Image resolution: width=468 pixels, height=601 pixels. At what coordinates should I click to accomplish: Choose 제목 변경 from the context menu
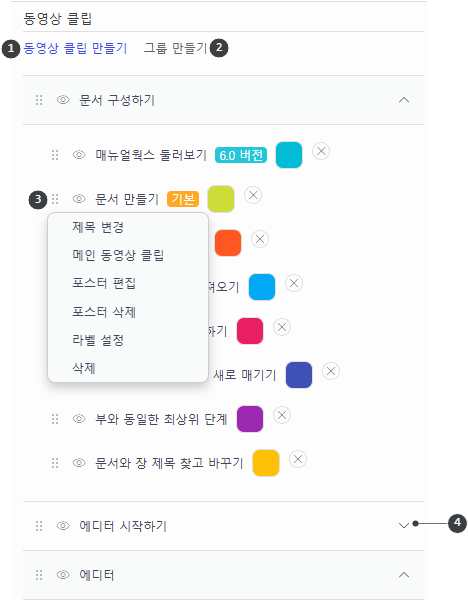click(x=98, y=227)
